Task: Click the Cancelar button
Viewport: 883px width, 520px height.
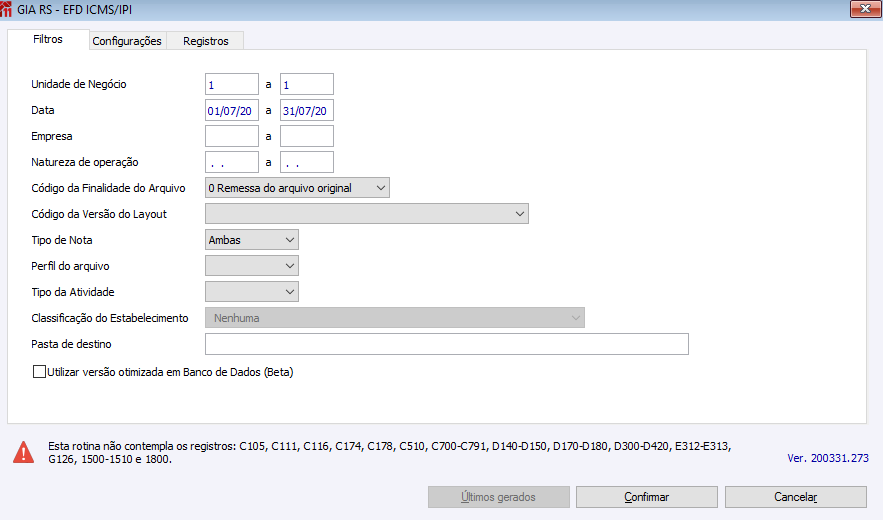Action: 796,497
